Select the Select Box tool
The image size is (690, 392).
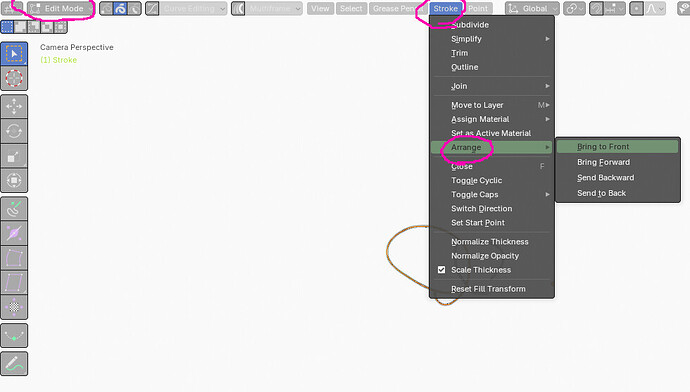(x=14, y=53)
